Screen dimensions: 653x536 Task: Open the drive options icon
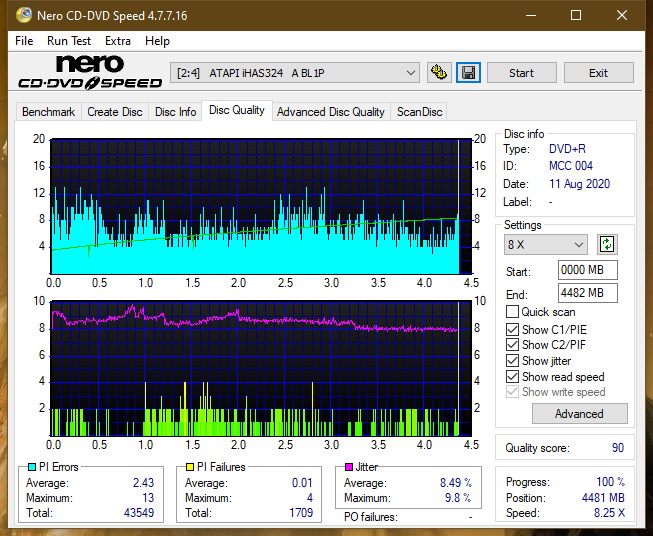click(x=439, y=73)
